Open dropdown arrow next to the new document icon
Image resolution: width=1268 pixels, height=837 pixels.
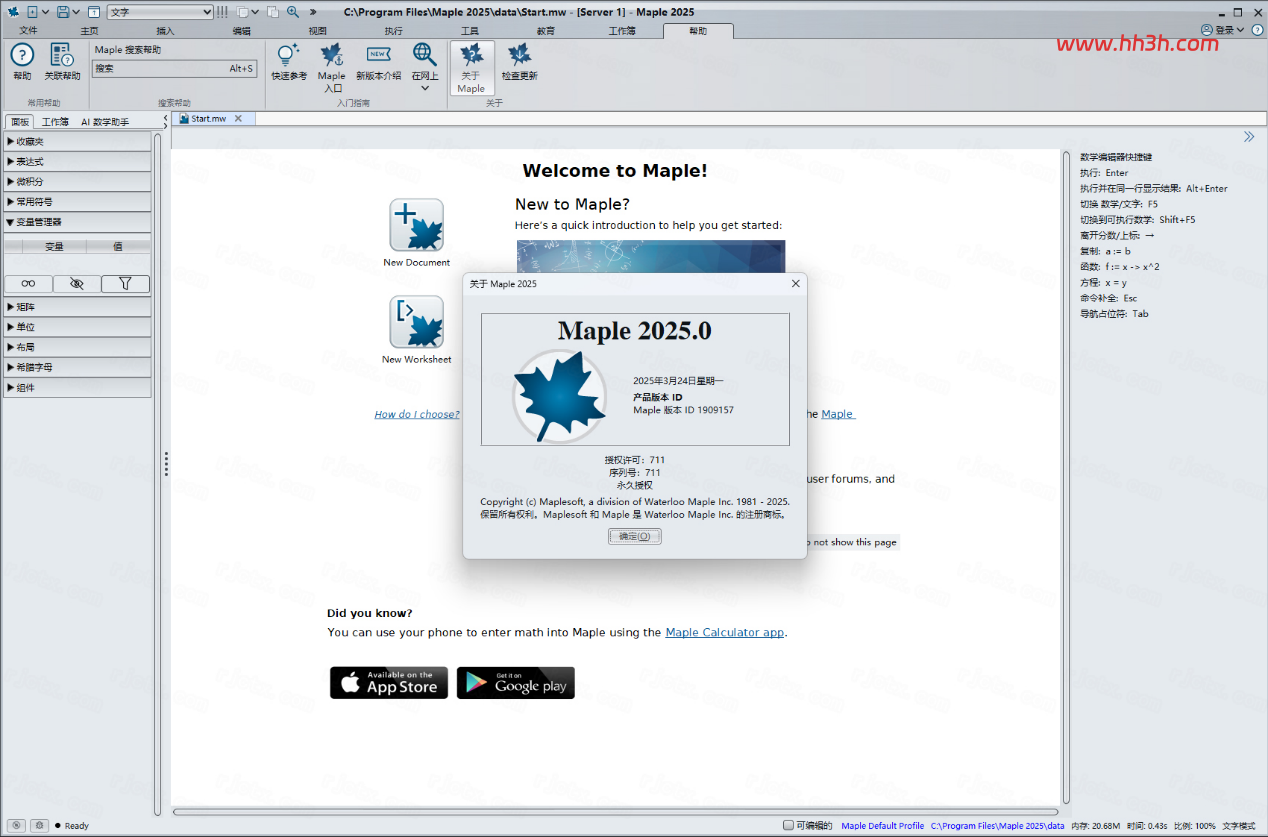pyautogui.click(x=46, y=12)
